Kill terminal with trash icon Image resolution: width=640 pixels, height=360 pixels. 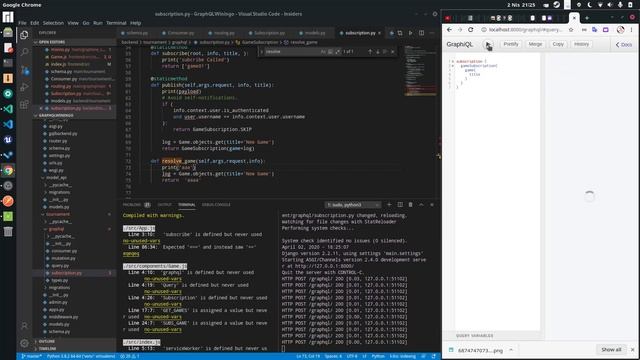point(411,204)
